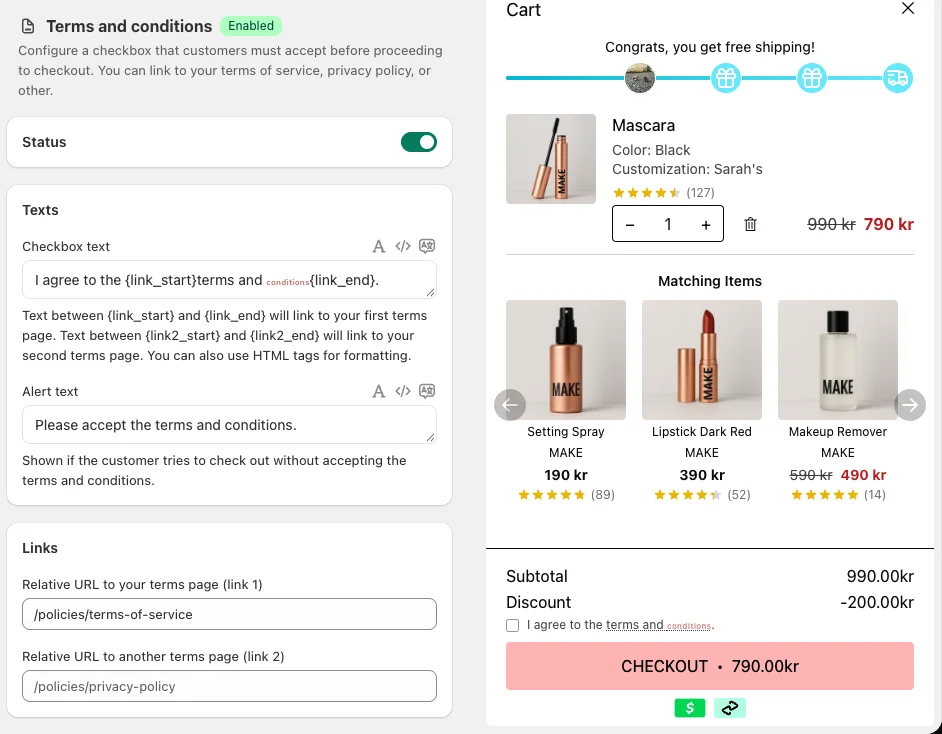Click the Mascara product title
Screen dimensions: 942x734
click(643, 126)
